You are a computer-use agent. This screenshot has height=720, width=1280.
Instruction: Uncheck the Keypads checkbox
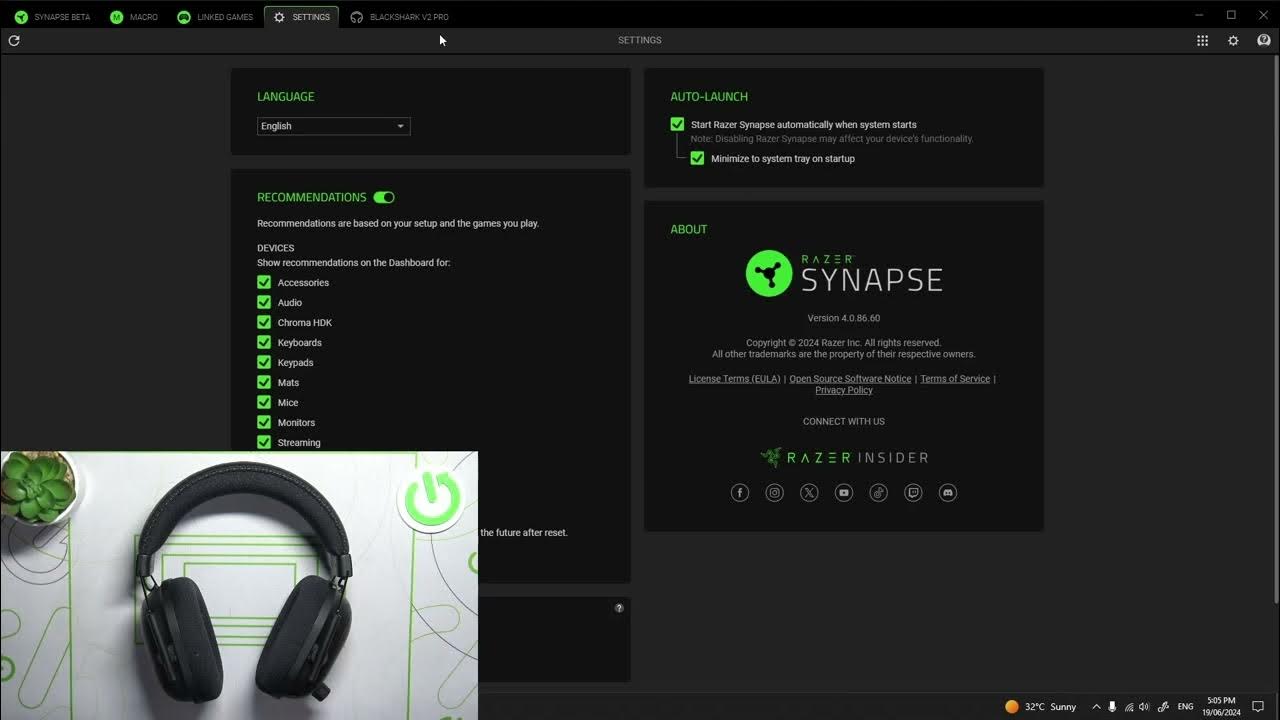[x=264, y=362]
